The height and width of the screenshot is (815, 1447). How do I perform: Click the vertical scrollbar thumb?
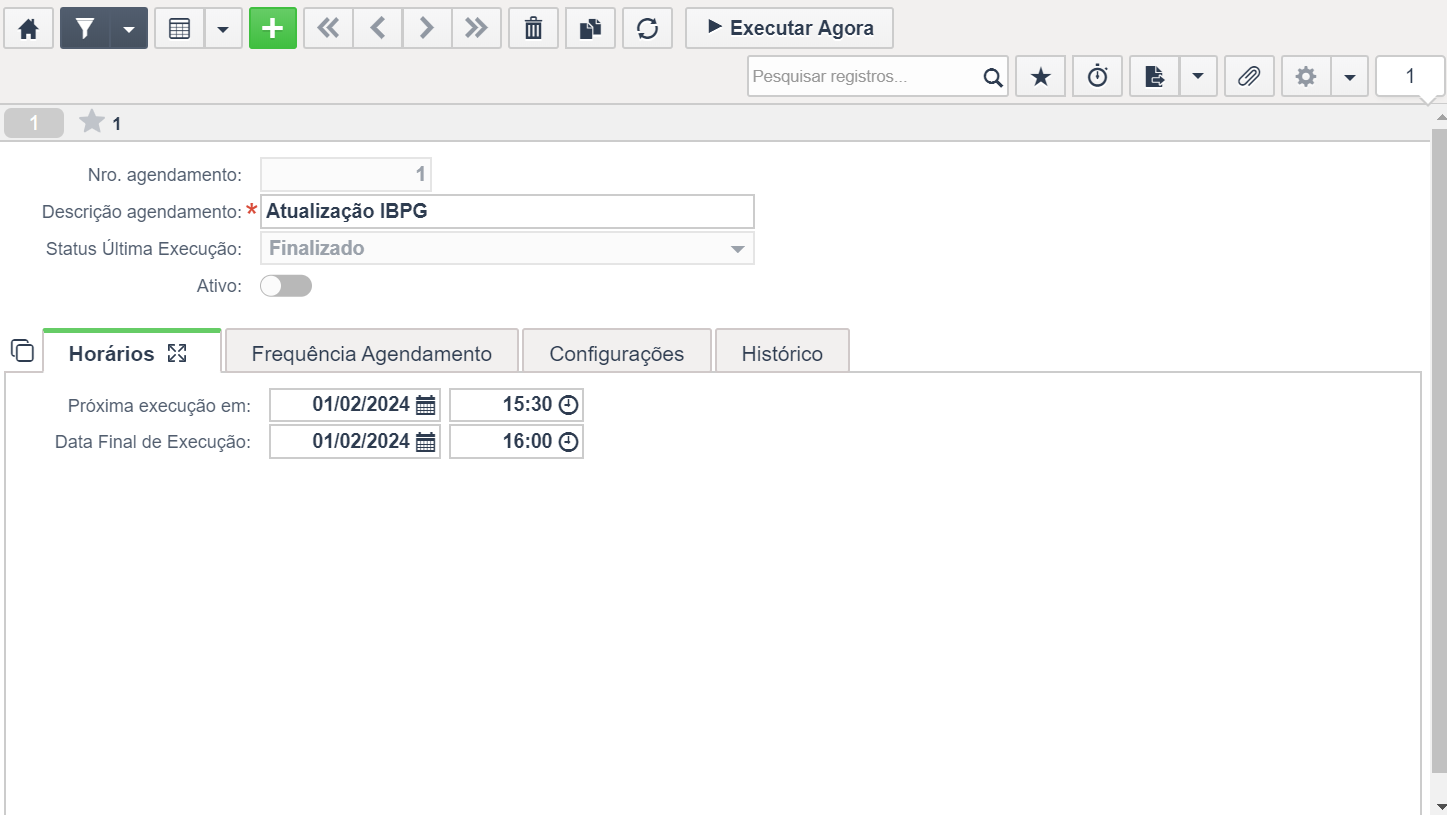(x=1440, y=450)
